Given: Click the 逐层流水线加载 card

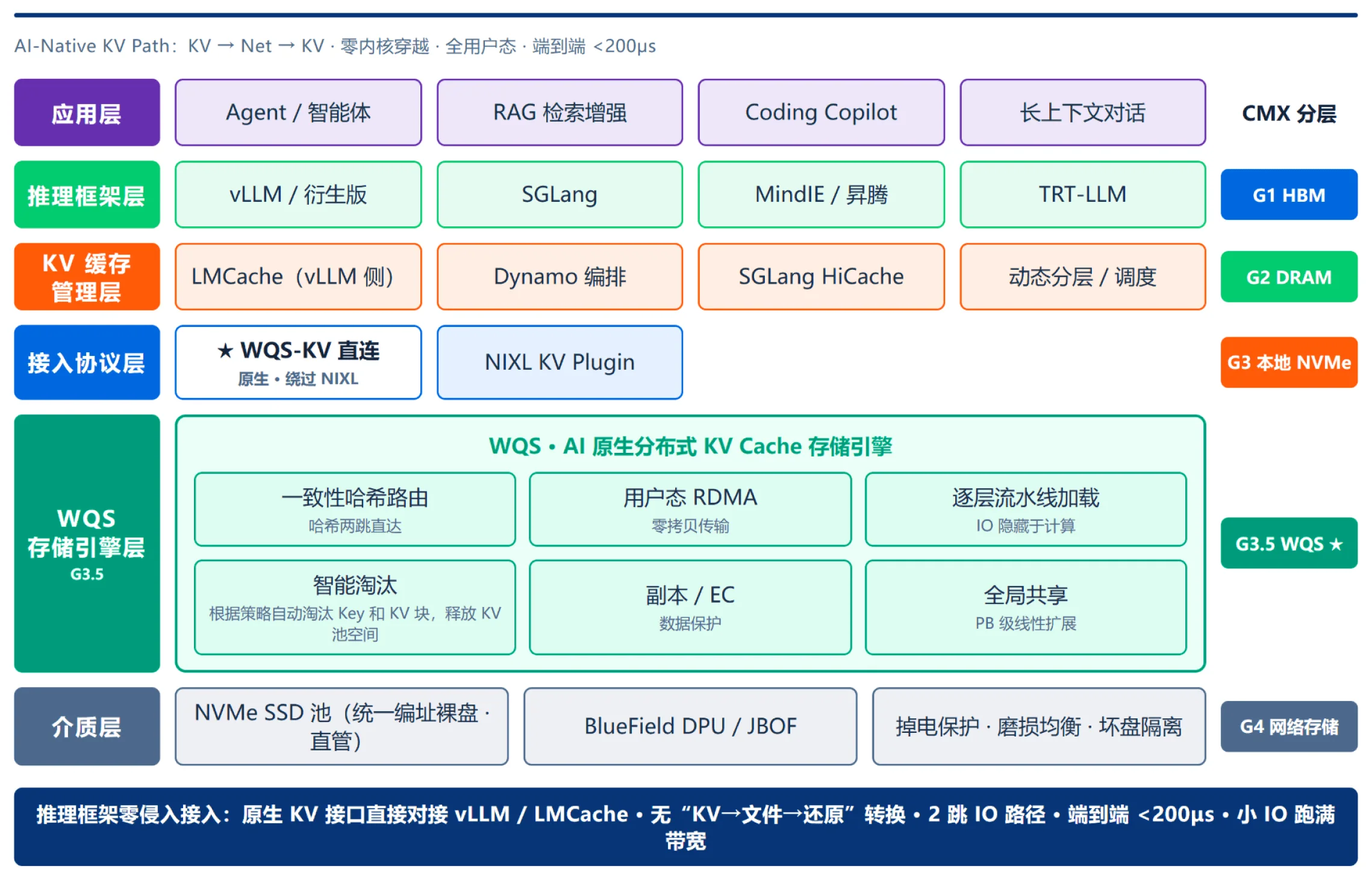Looking at the screenshot, I should pos(1026,509).
